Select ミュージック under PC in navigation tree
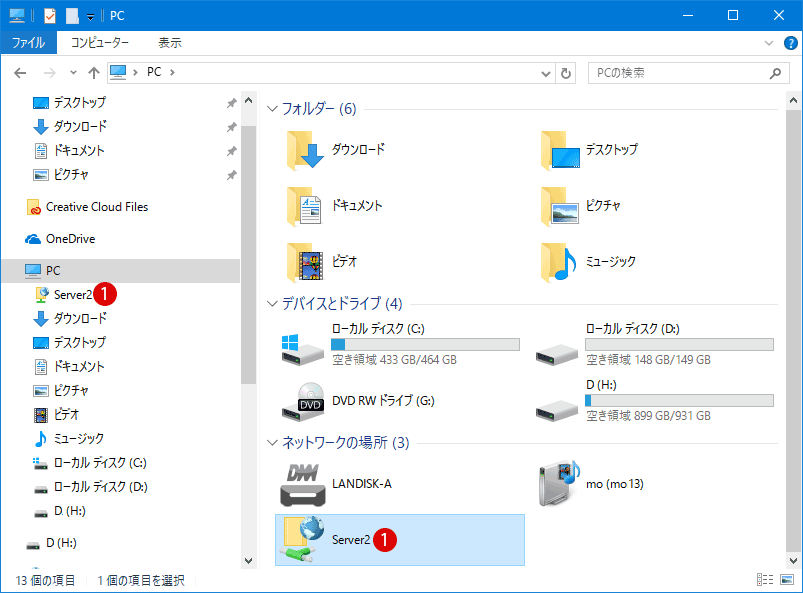 tap(79, 438)
